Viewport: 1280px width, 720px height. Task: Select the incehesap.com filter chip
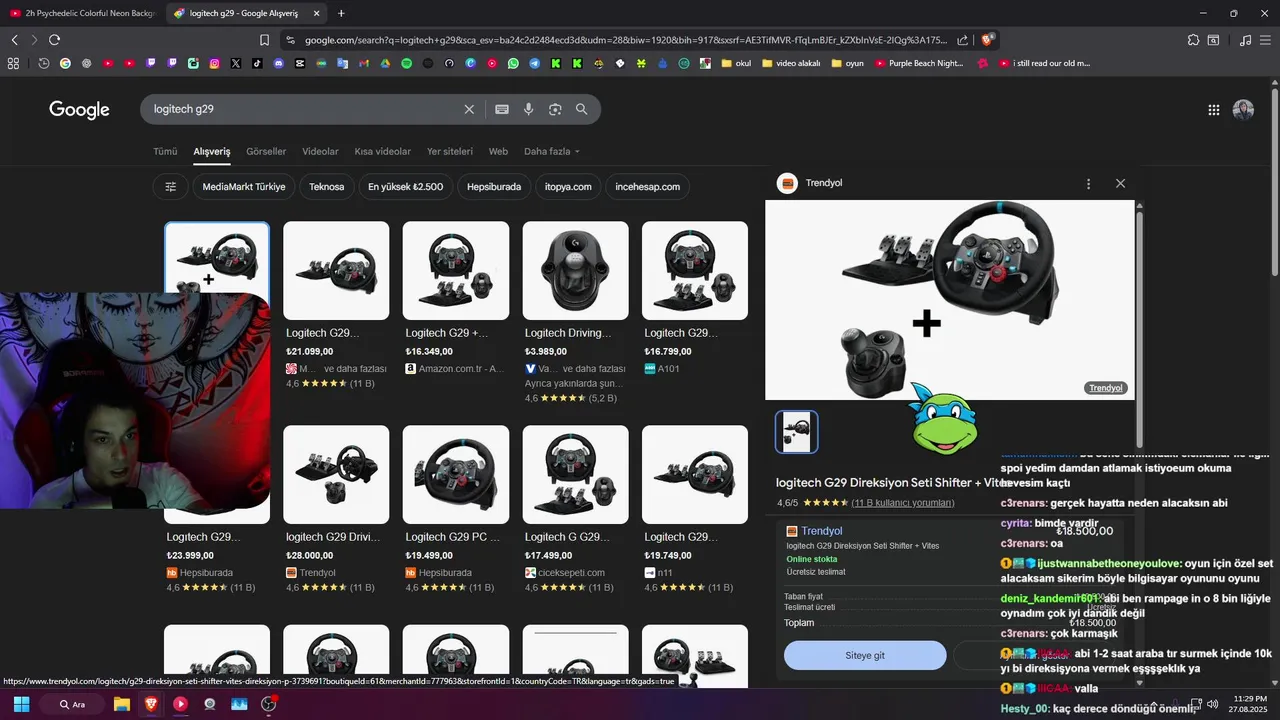coord(647,187)
